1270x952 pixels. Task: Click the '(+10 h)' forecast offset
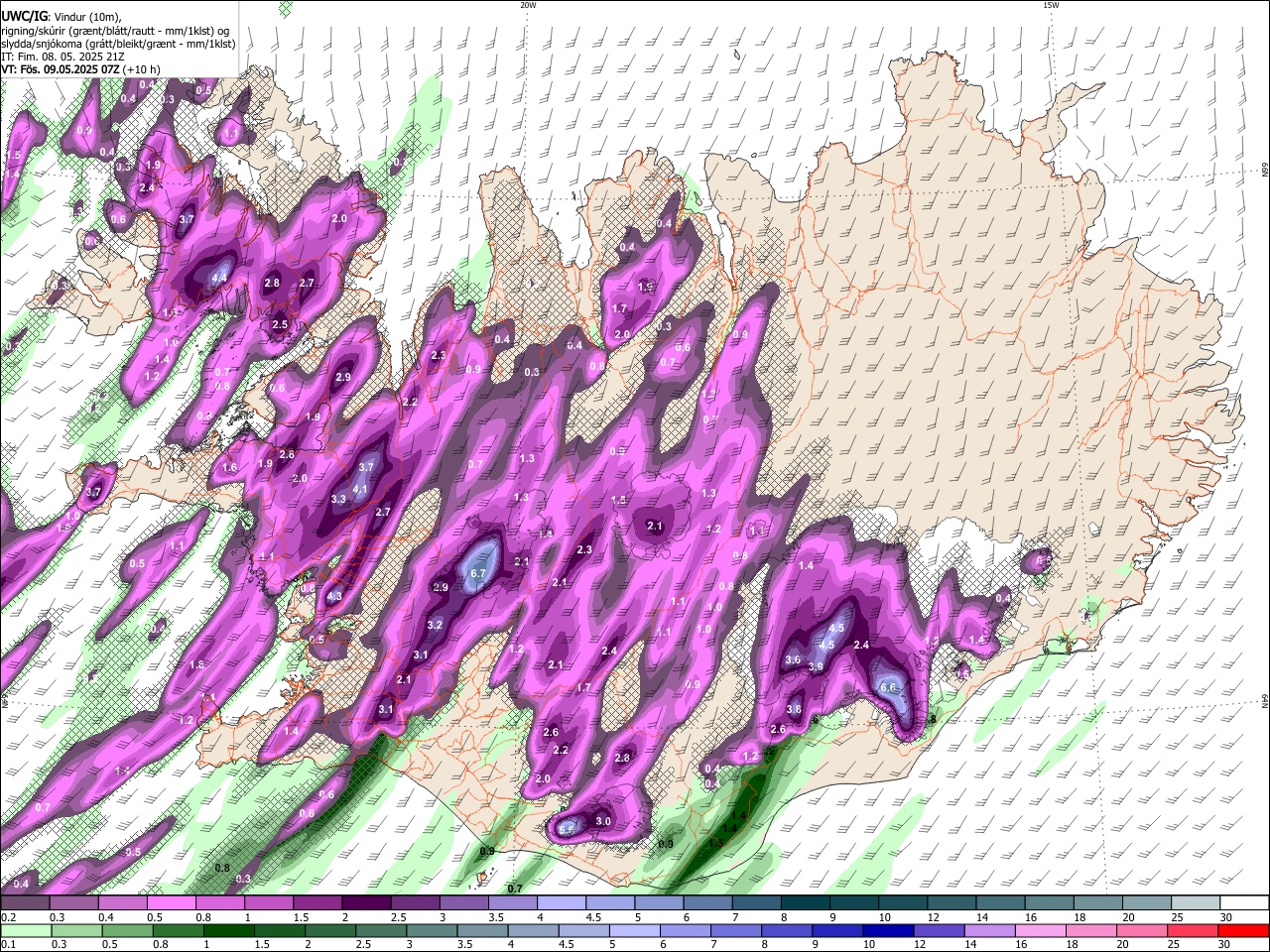tap(143, 69)
